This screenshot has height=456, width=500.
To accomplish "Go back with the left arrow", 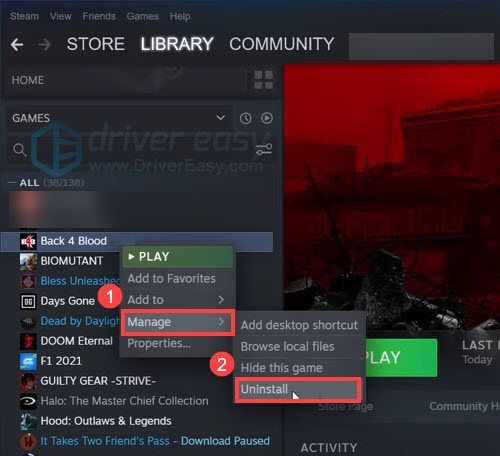I will coord(17,44).
